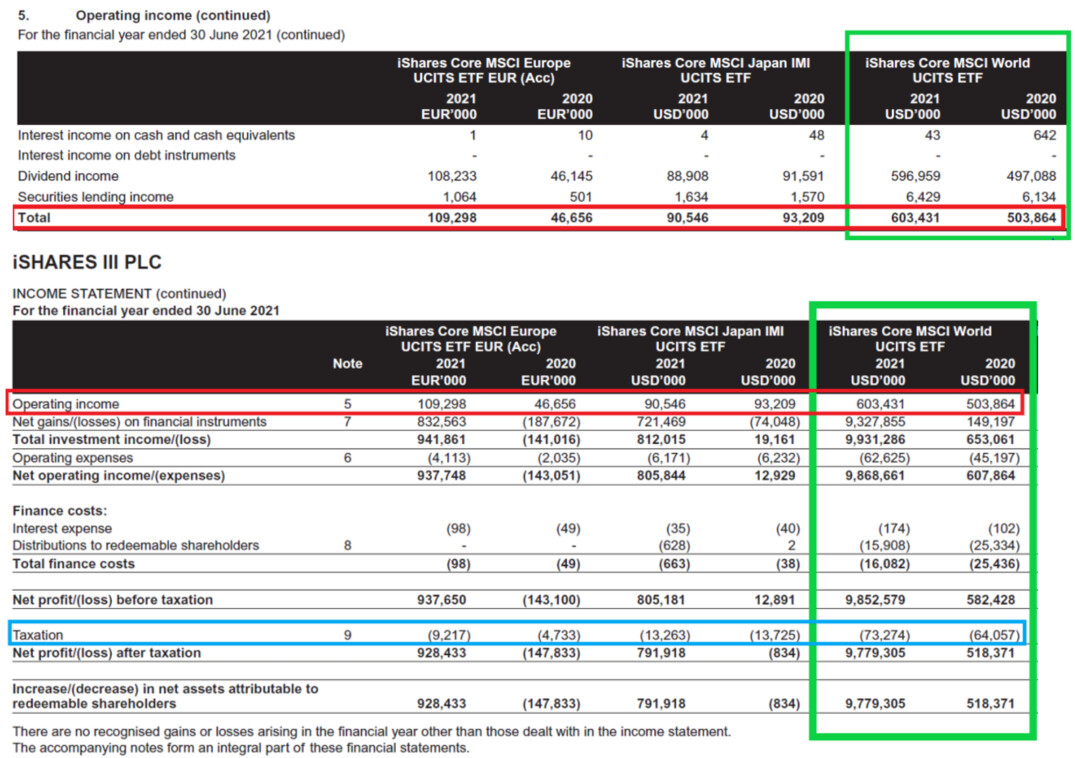Select the "Interest expense" row label
The width and height of the screenshot is (1075, 758).
62,528
